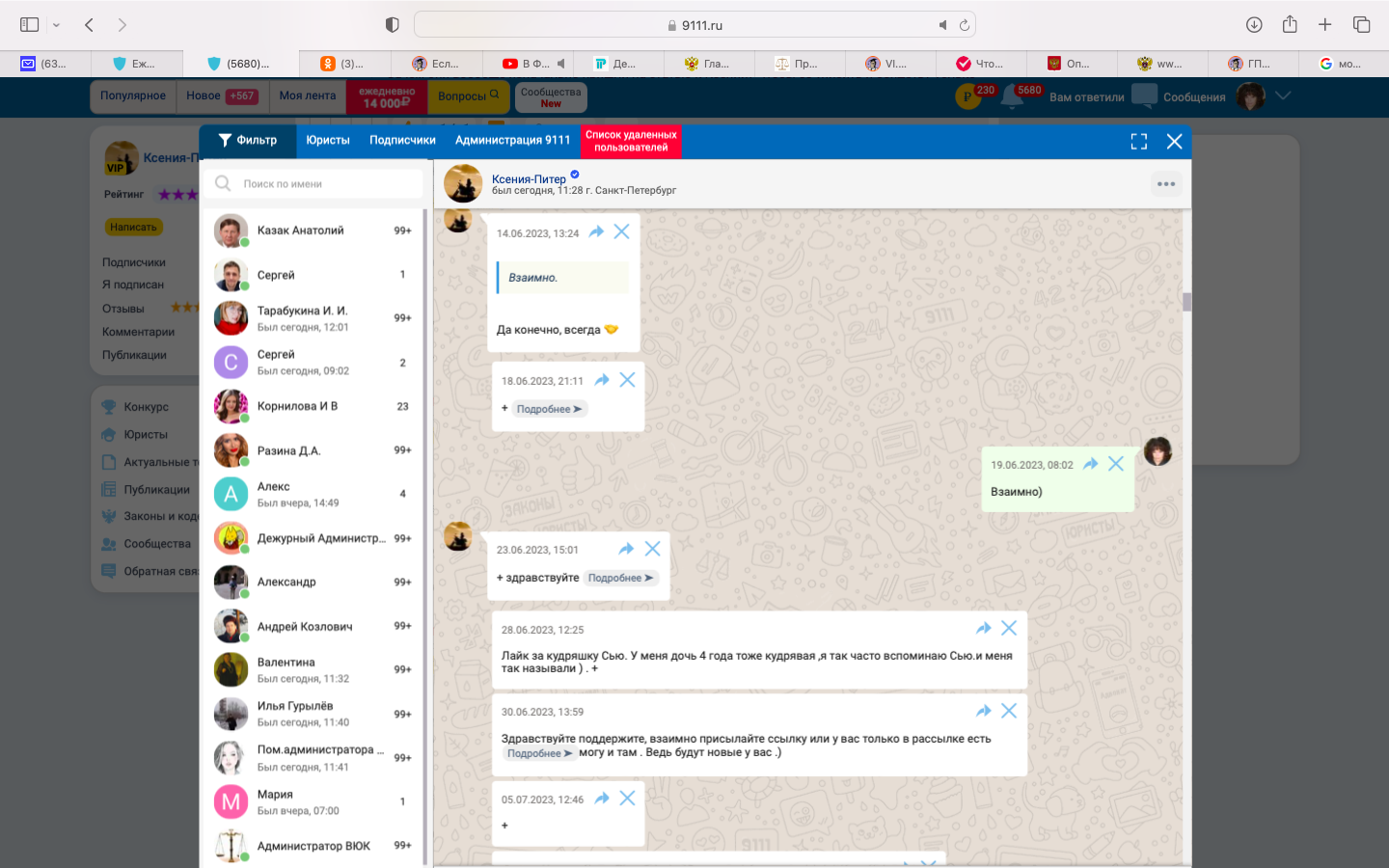
Task: Open the three-dots menu for Ксения-Питер chat
Action: click(x=1166, y=184)
